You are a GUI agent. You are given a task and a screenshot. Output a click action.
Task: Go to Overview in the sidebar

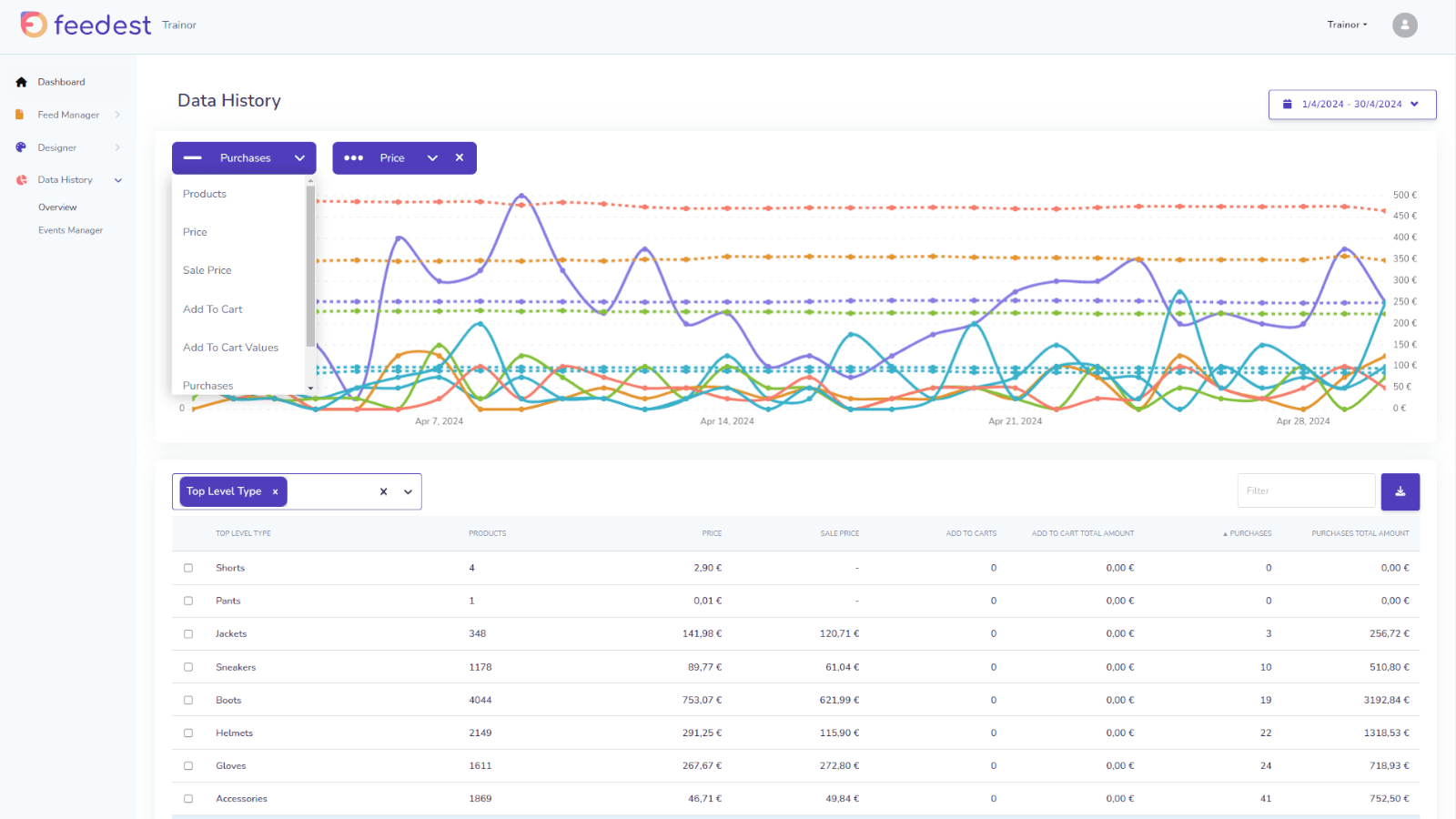(x=57, y=207)
